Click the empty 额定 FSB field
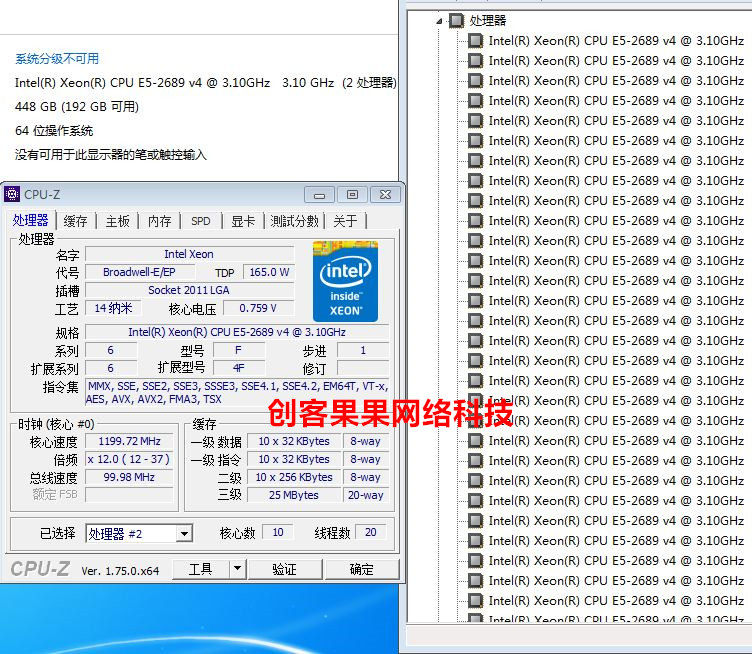 point(129,495)
